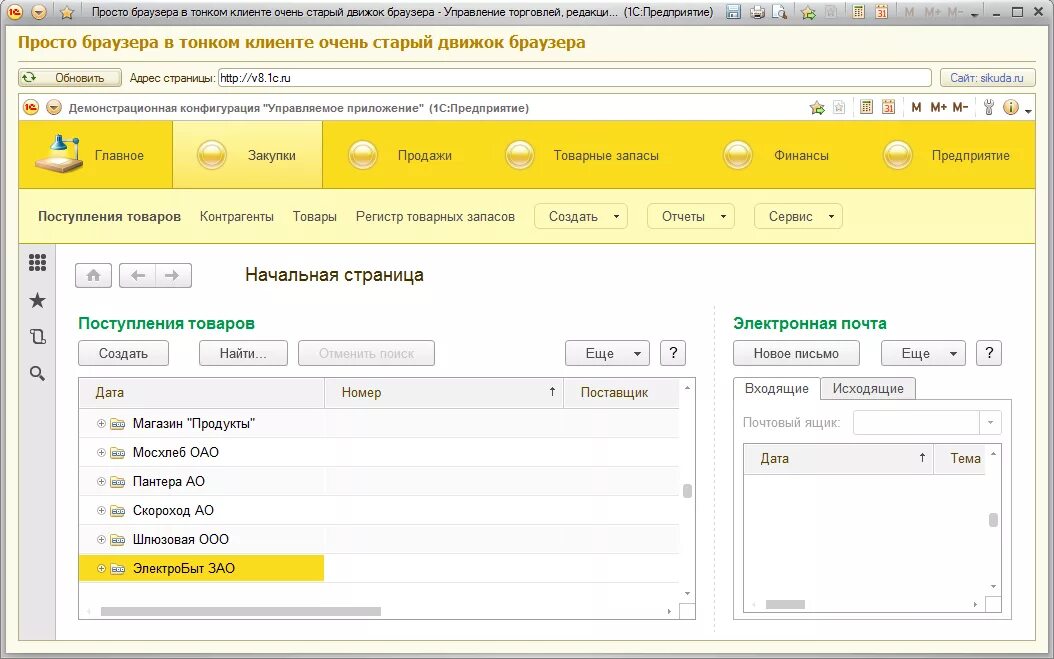The image size is (1054, 659).
Task: Click the Новое письмо button
Action: [x=796, y=353]
